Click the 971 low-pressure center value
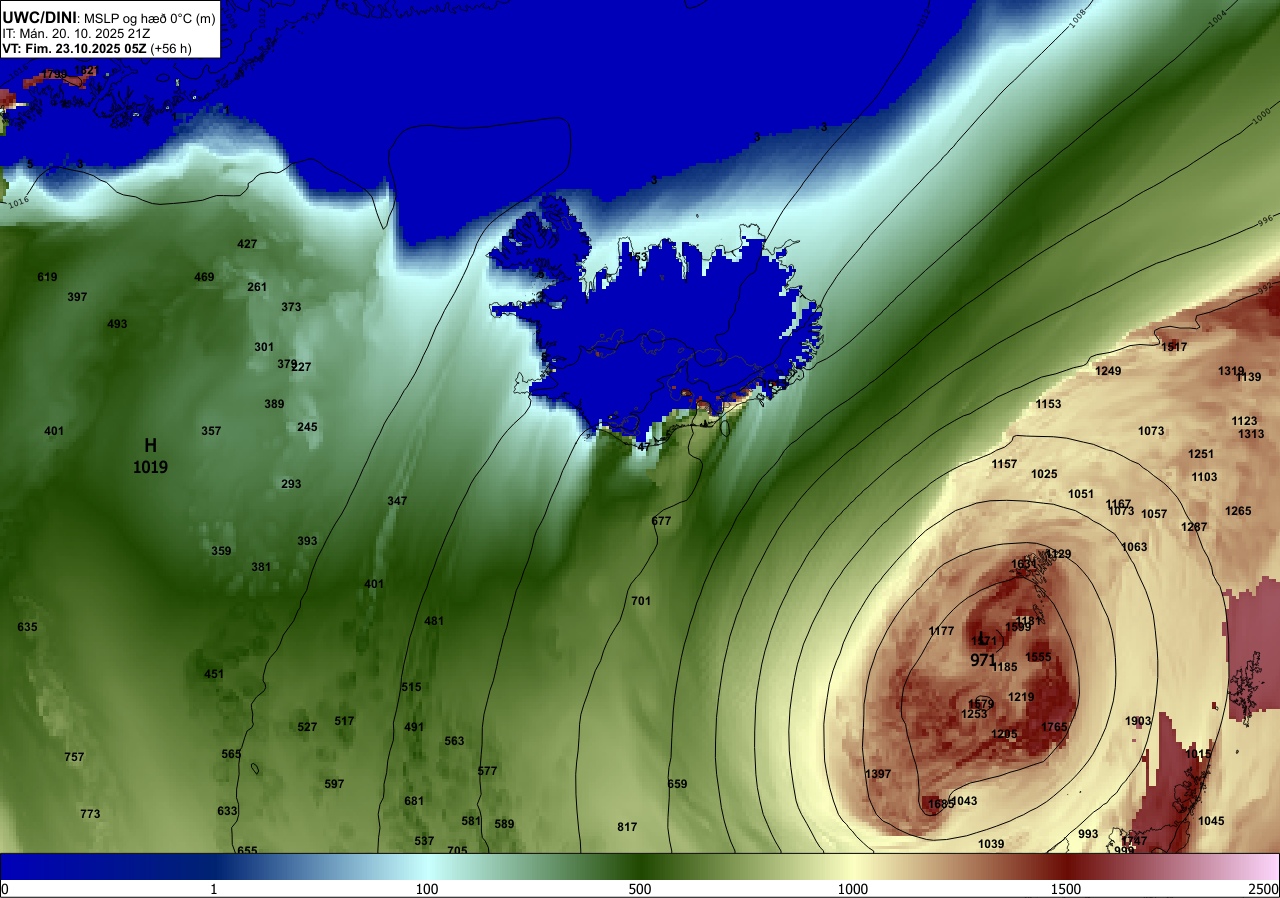This screenshot has width=1280, height=898. (983, 661)
